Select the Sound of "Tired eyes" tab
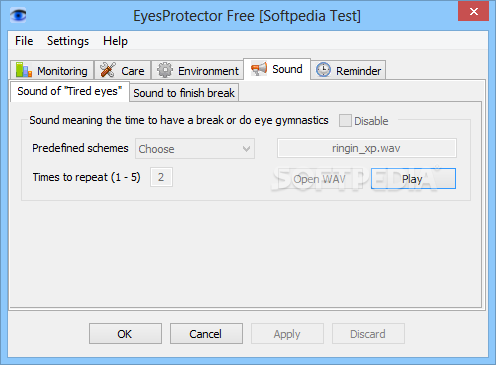Viewport: 496px width, 365px height. tap(70, 91)
